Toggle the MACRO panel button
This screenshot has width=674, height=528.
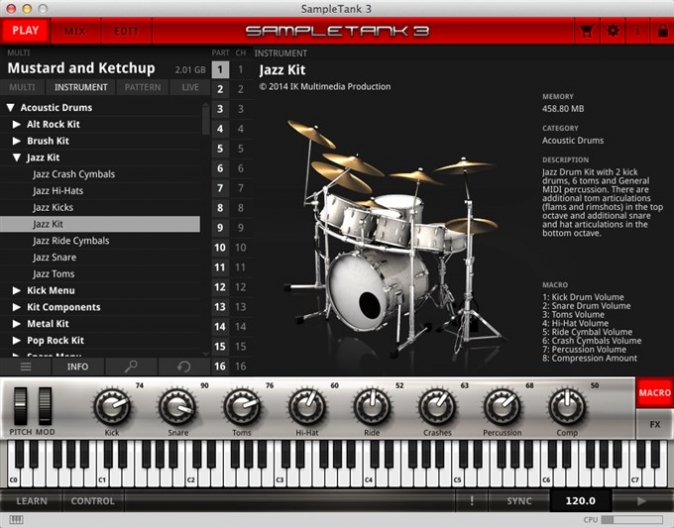(x=654, y=393)
